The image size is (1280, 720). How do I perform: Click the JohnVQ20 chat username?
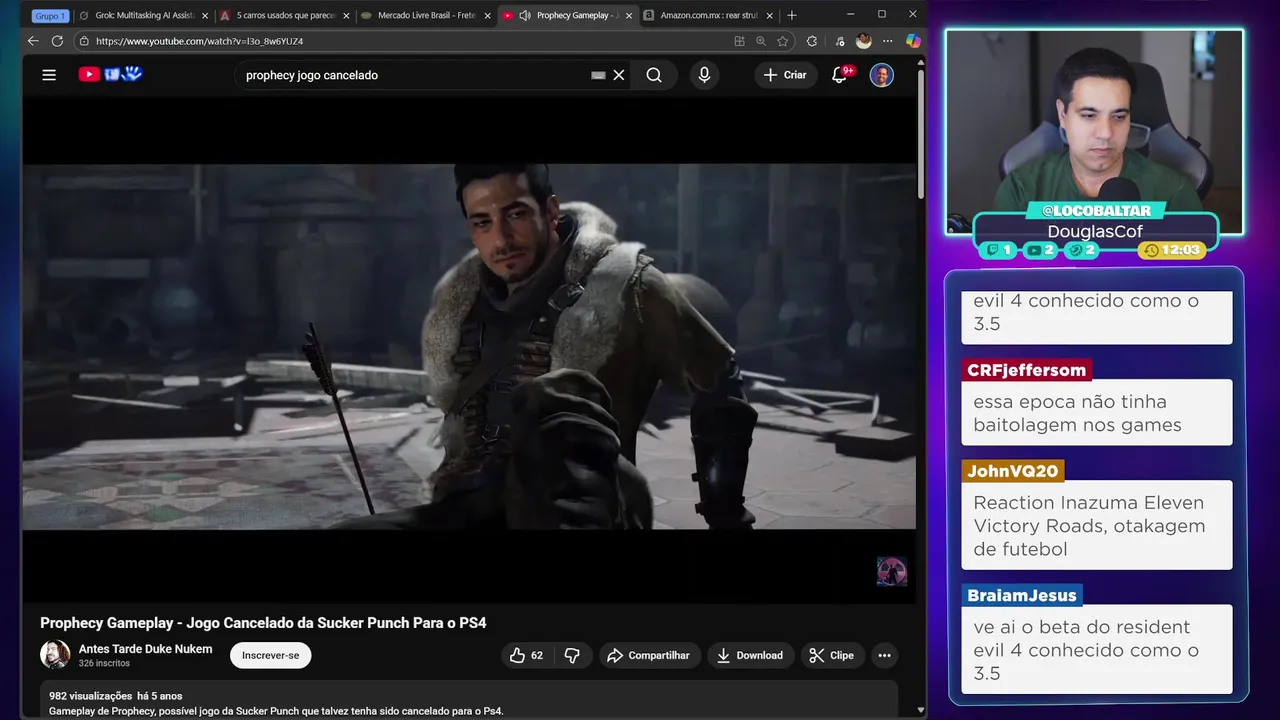[x=1012, y=471]
